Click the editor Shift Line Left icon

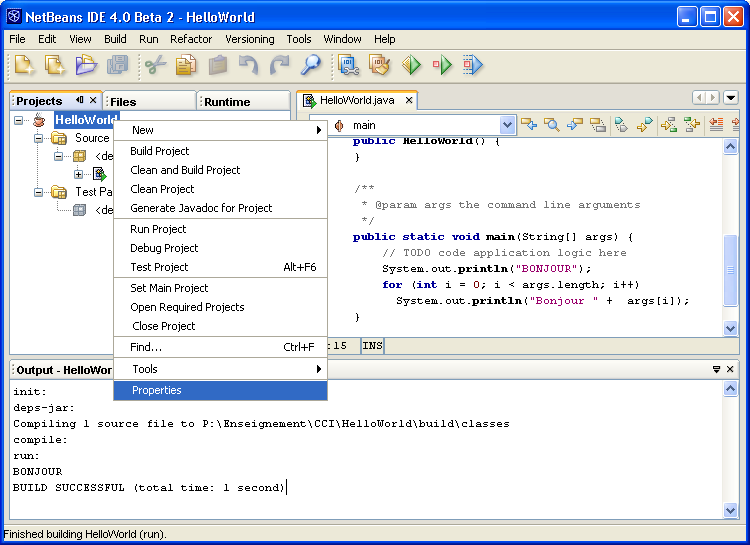[716, 125]
